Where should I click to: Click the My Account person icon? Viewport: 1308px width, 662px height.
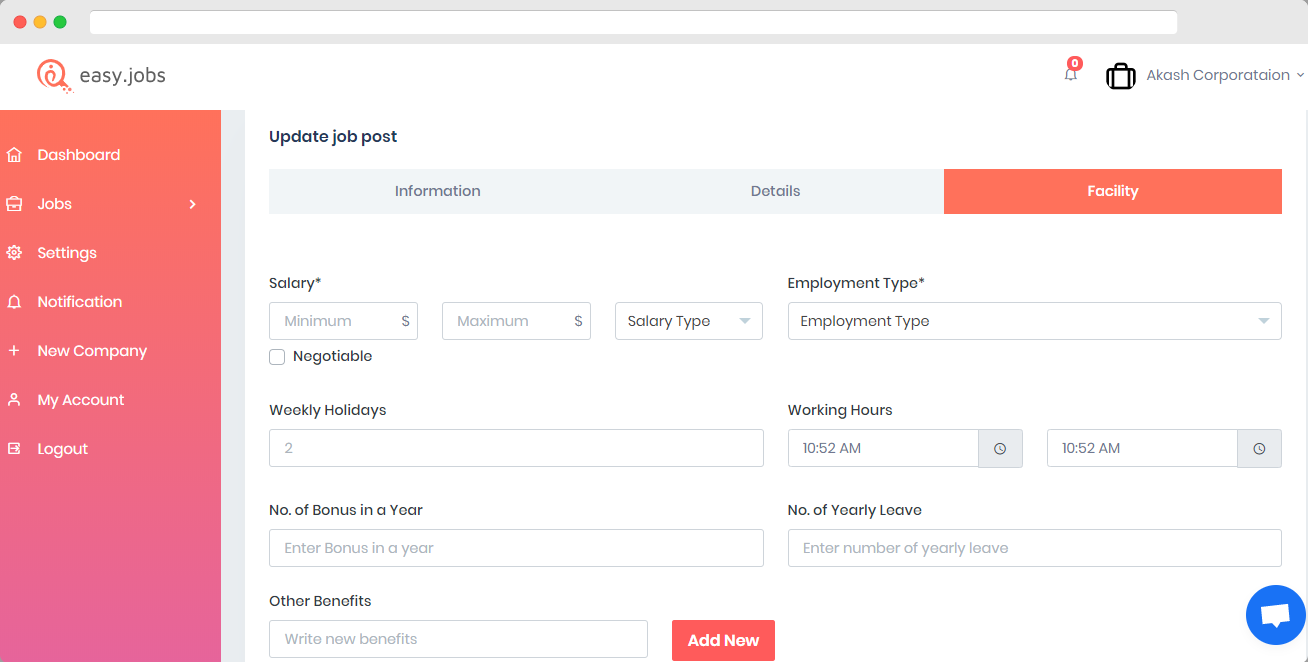[14, 400]
